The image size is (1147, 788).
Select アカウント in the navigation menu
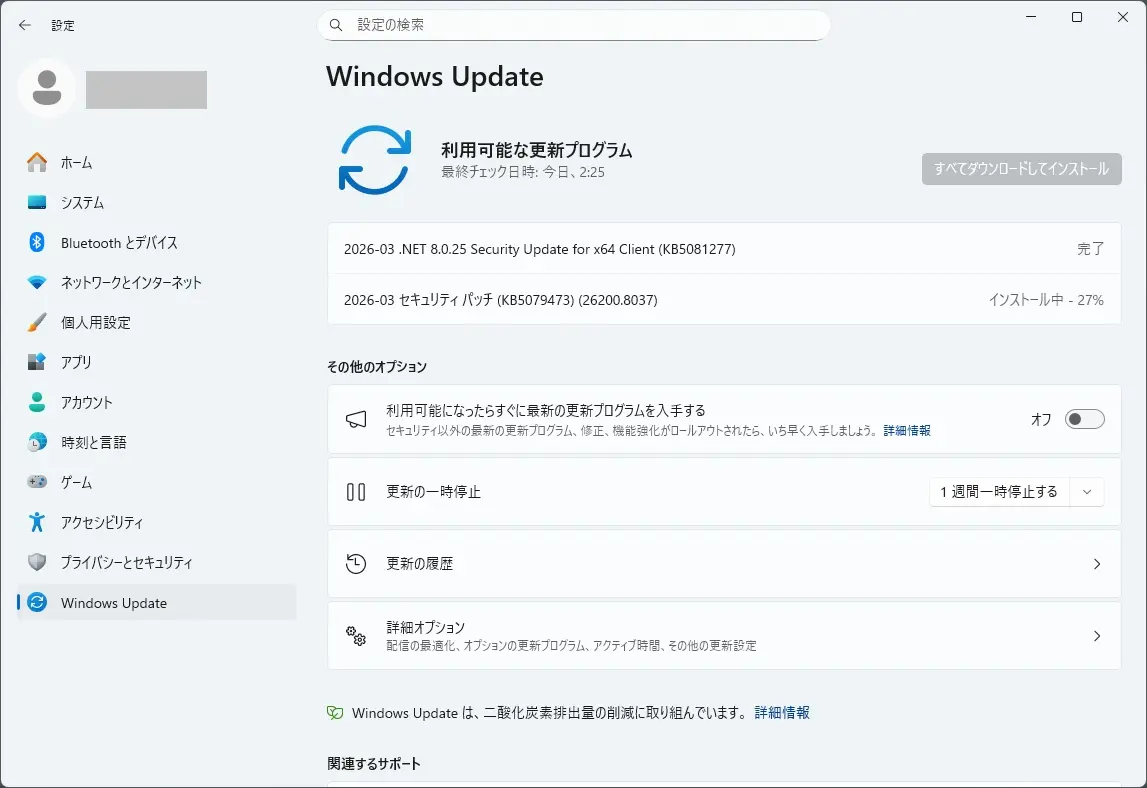point(86,402)
